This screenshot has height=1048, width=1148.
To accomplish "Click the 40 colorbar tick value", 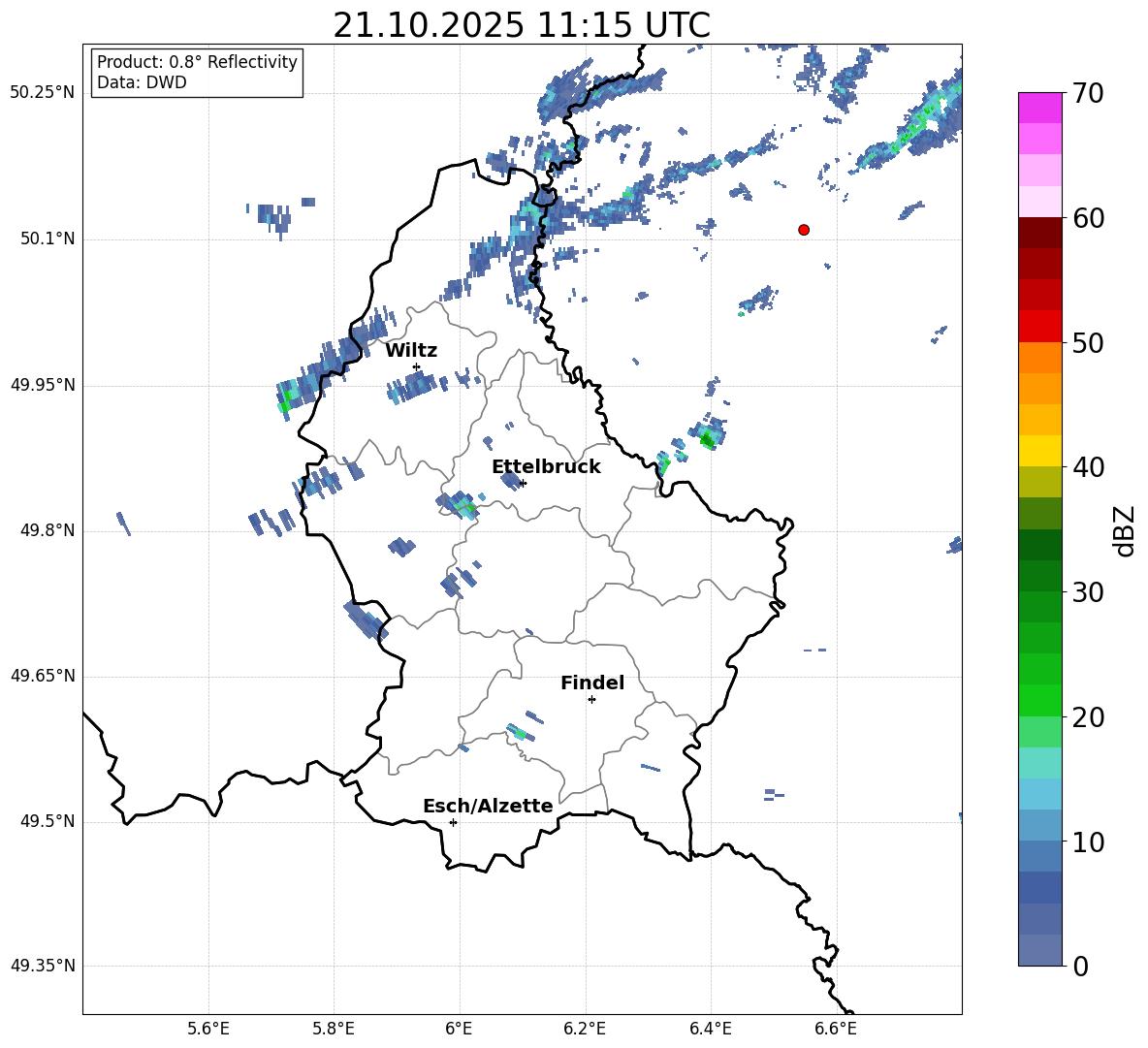I will click(1088, 467).
